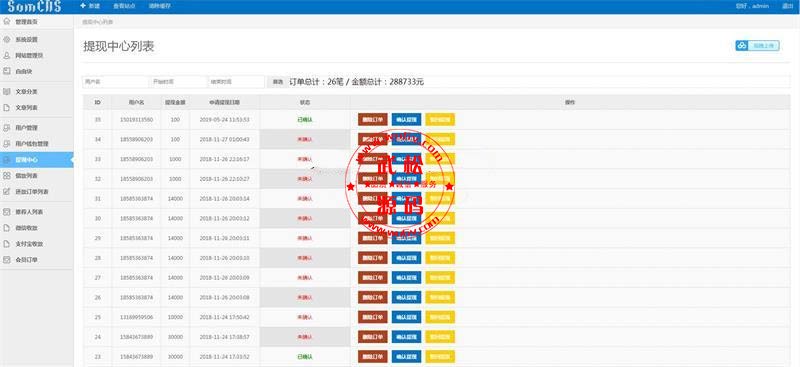800x367 pixels.
Task: Click the end time filter input
Action: tap(236, 82)
